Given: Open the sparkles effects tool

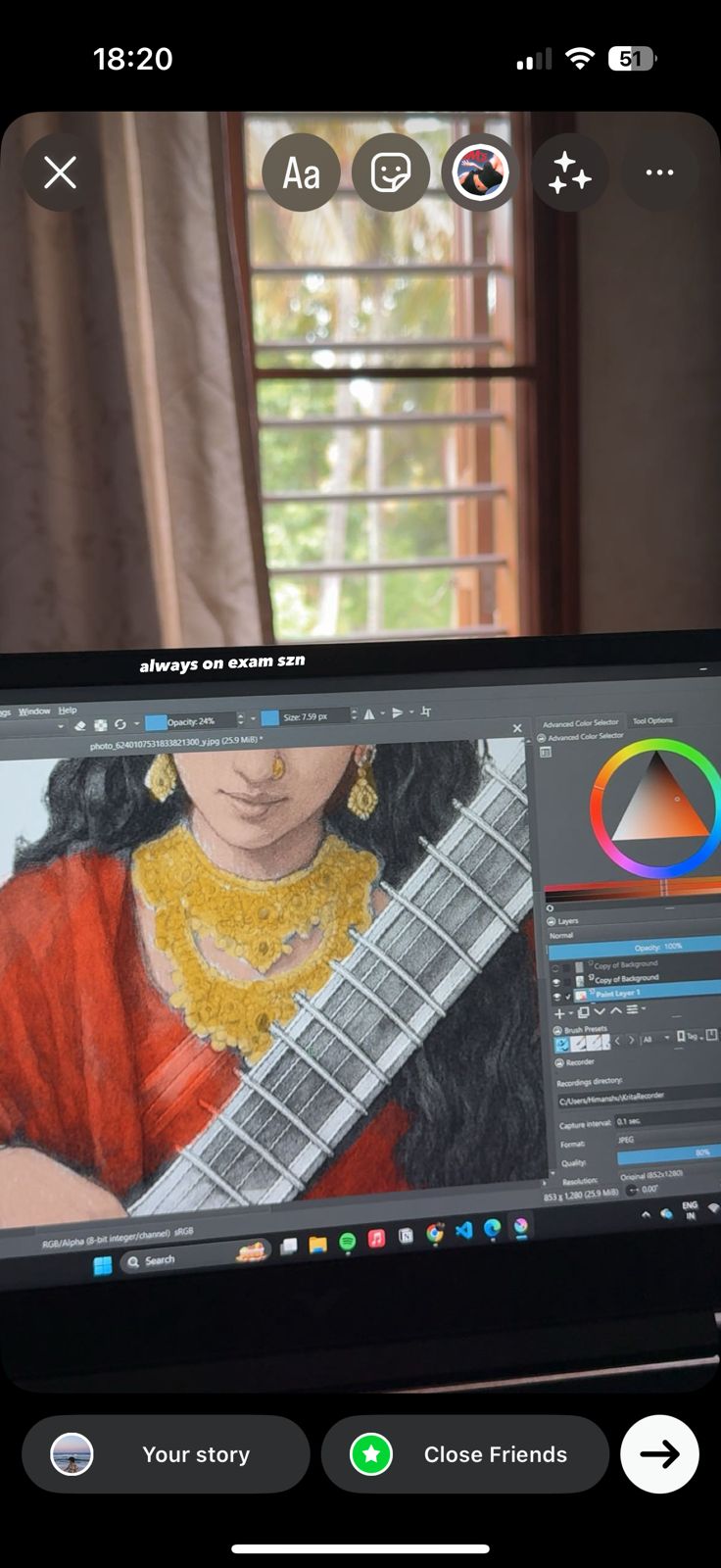Looking at the screenshot, I should pos(569,173).
